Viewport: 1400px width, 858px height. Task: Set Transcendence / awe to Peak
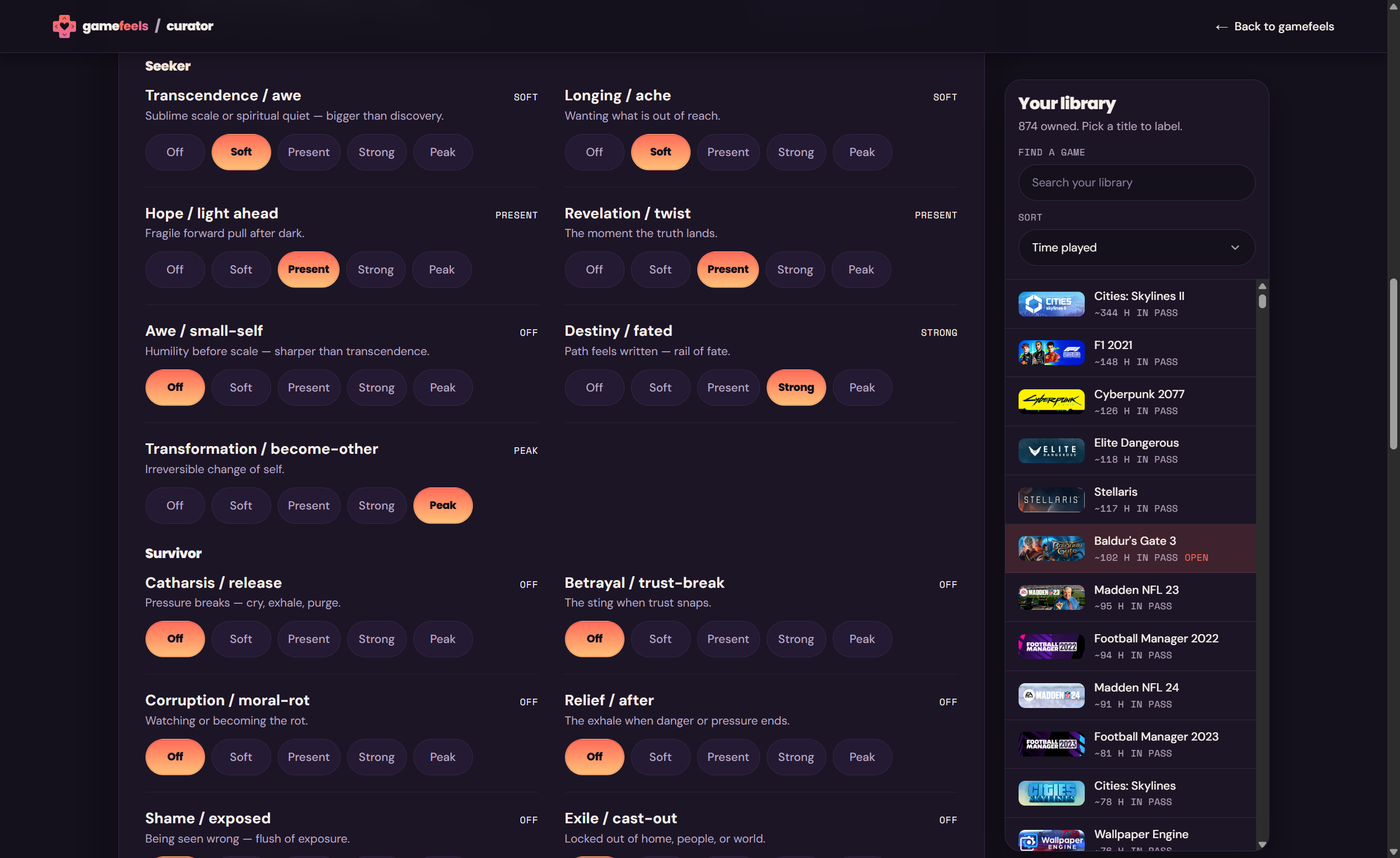pos(443,152)
